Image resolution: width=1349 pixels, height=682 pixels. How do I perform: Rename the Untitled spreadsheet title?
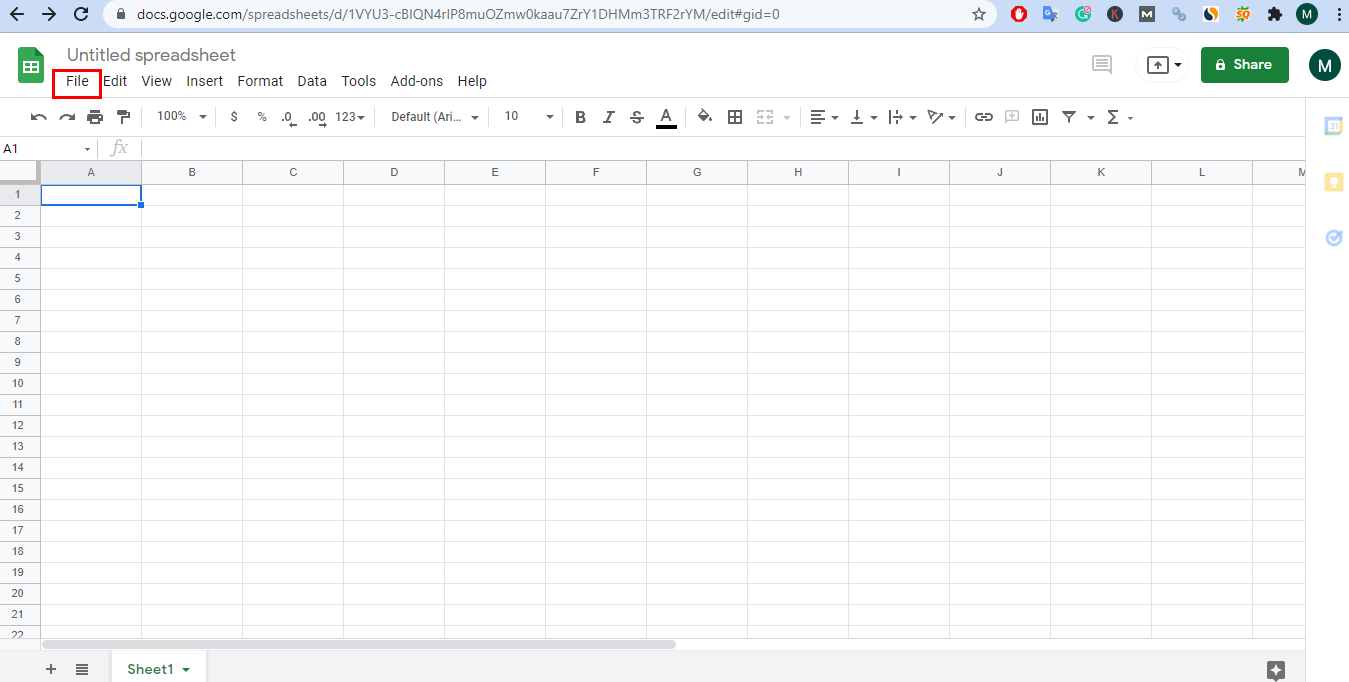point(151,55)
